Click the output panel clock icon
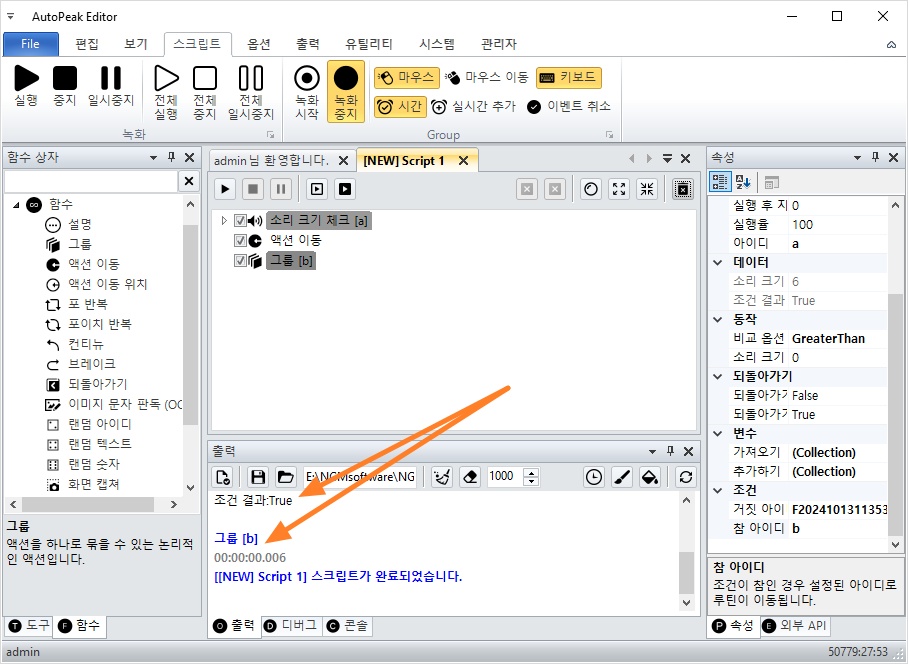 (x=594, y=477)
